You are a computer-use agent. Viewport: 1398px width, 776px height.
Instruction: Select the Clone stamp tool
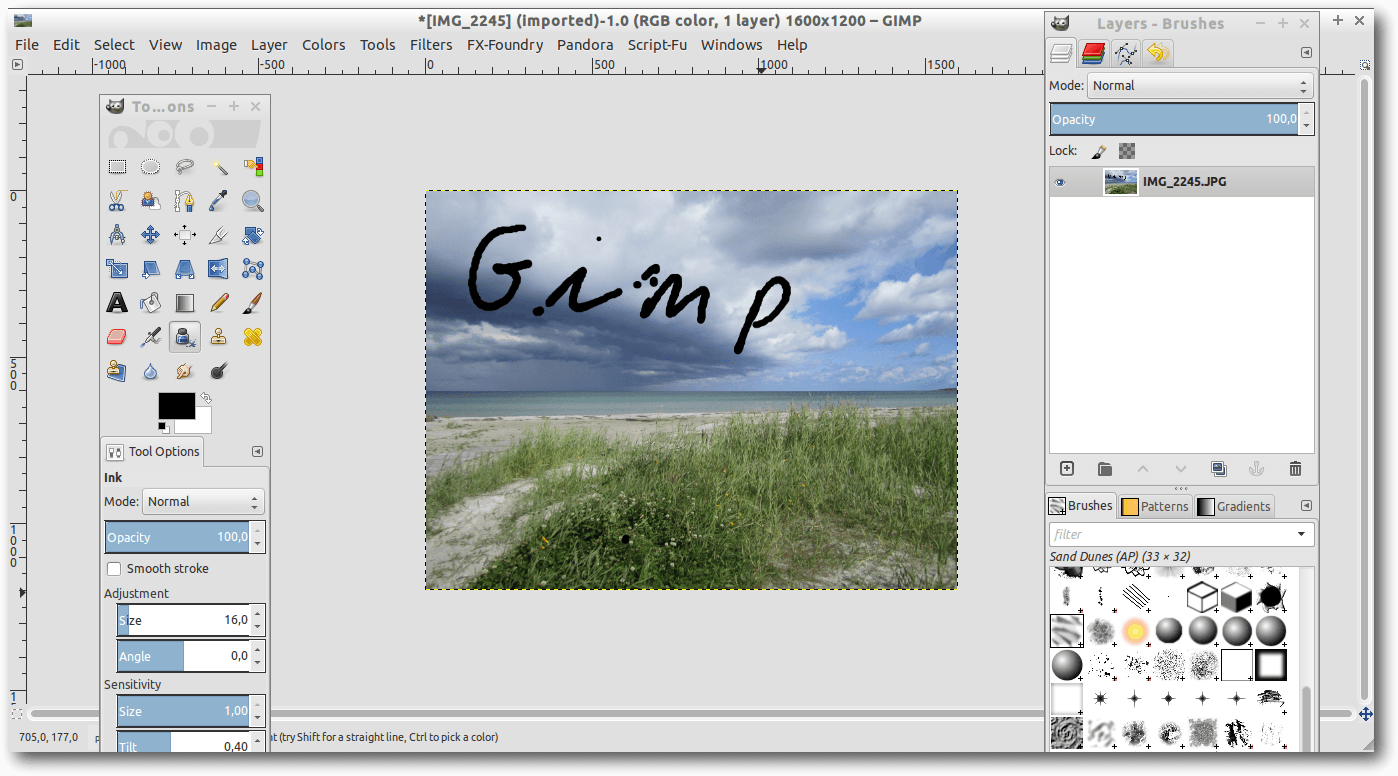[x=219, y=337]
